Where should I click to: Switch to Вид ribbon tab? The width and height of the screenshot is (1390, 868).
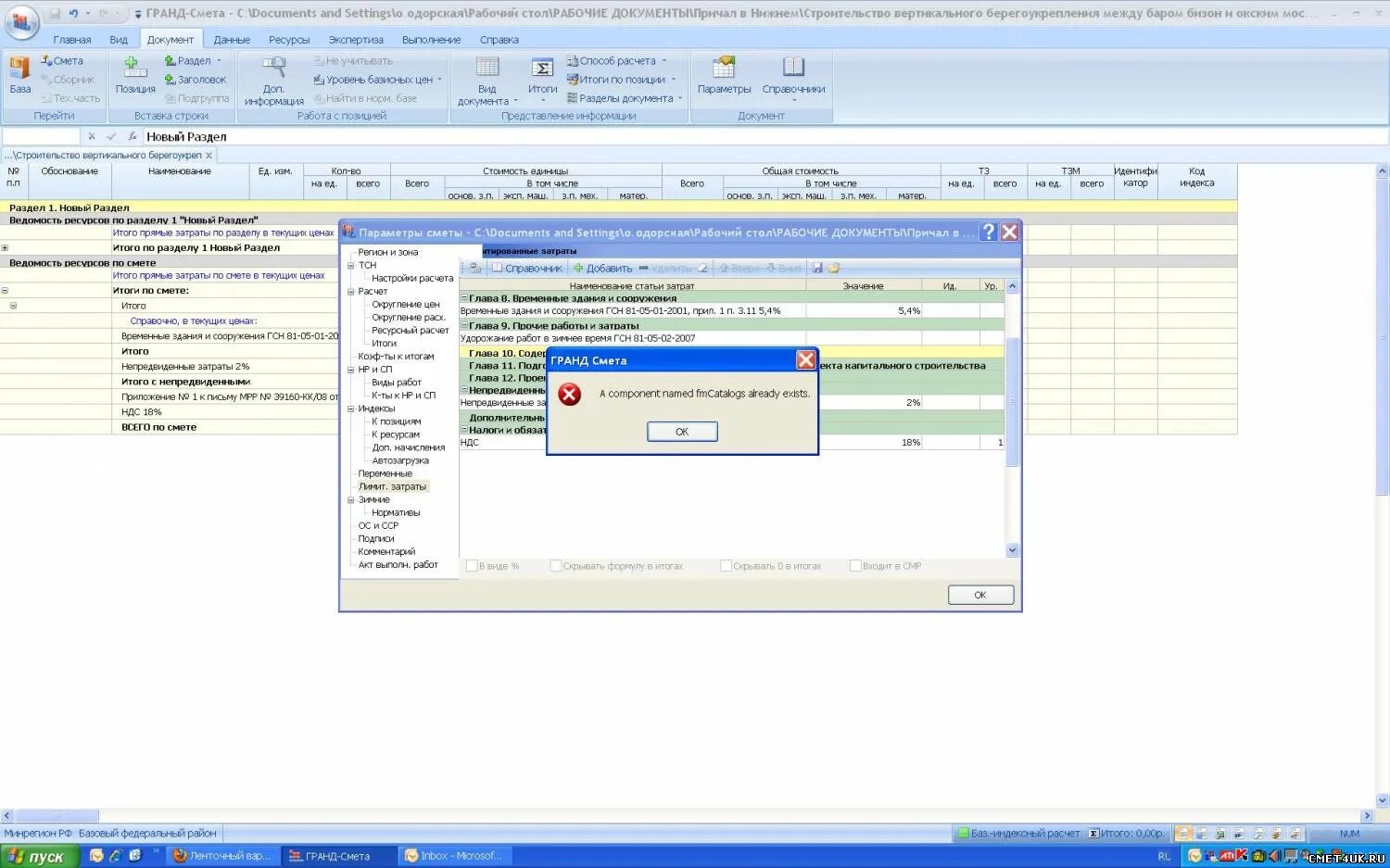[x=119, y=40]
